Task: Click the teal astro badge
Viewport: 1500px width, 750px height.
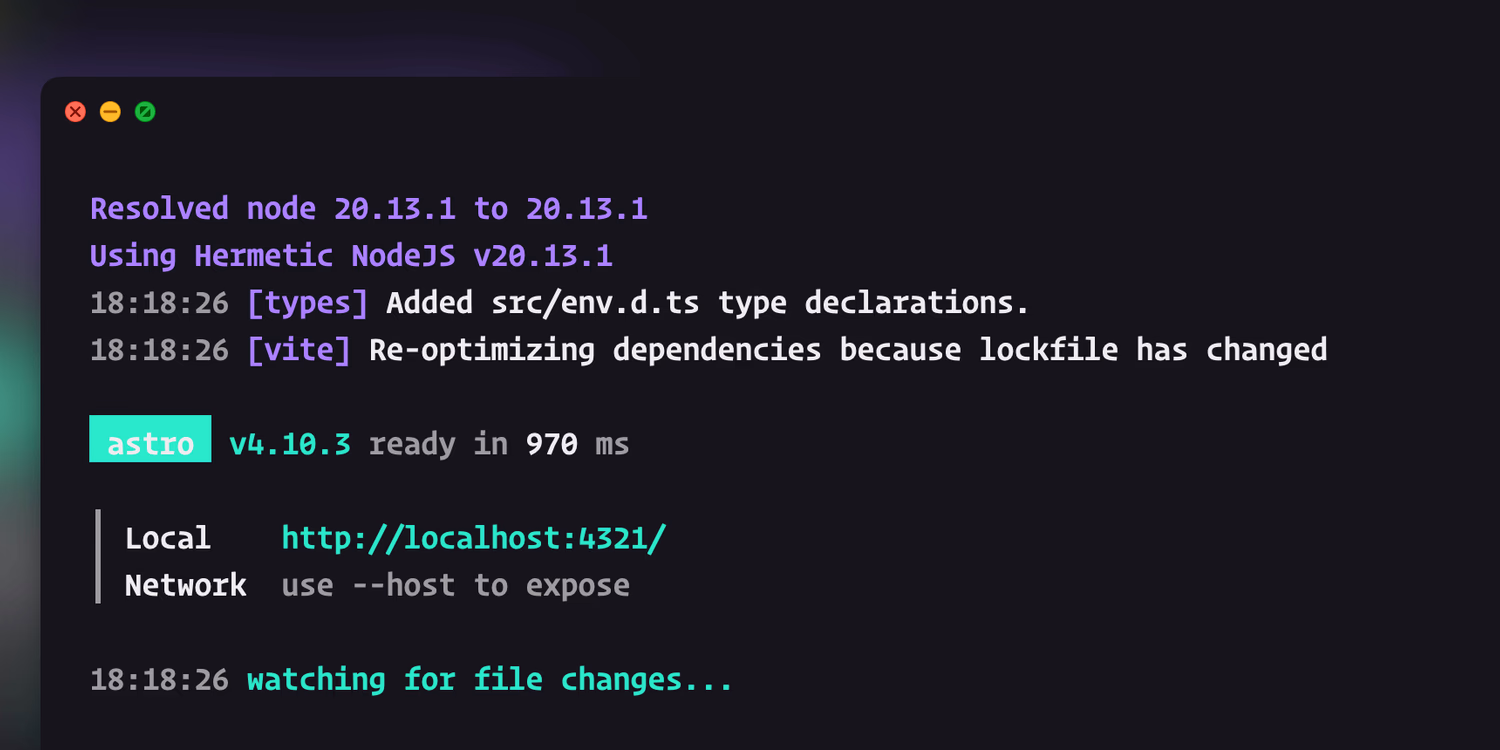Action: 150,439
